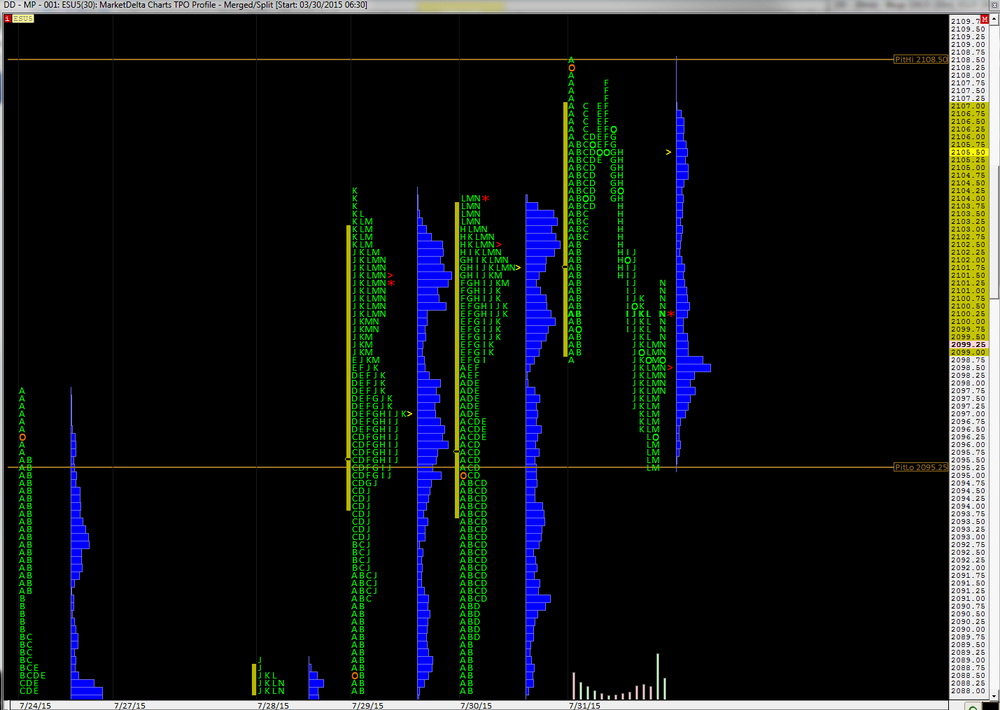The width and height of the screenshot is (1000, 710).
Task: Click the 7/29/15 date label
Action: point(367,706)
